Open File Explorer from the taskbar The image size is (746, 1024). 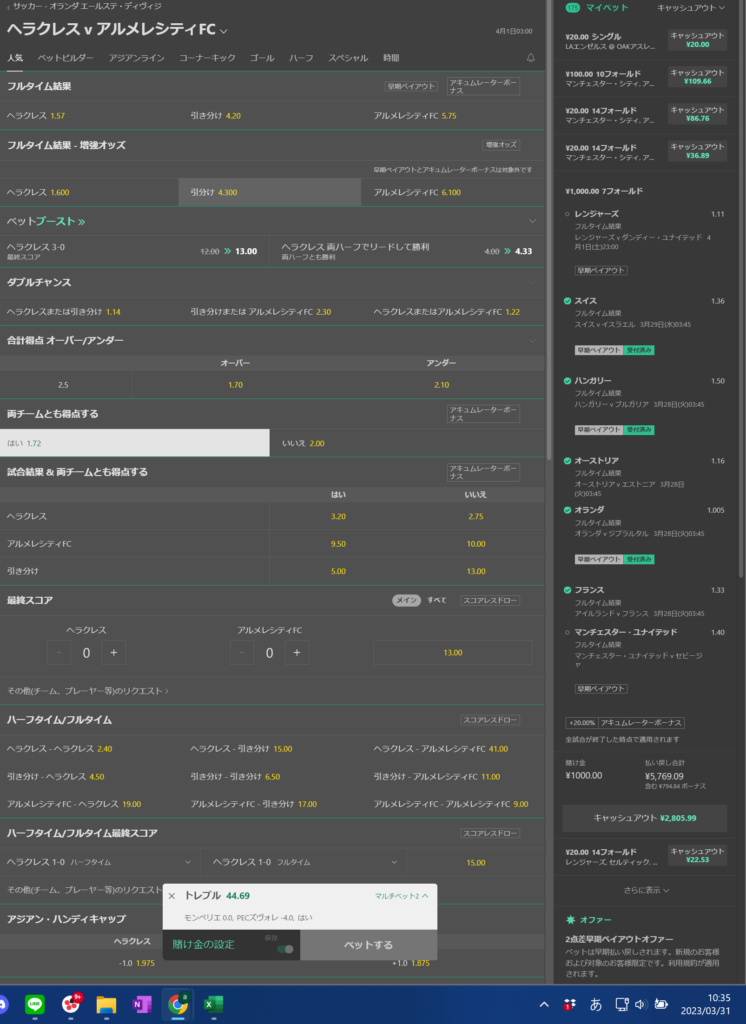click(106, 1004)
